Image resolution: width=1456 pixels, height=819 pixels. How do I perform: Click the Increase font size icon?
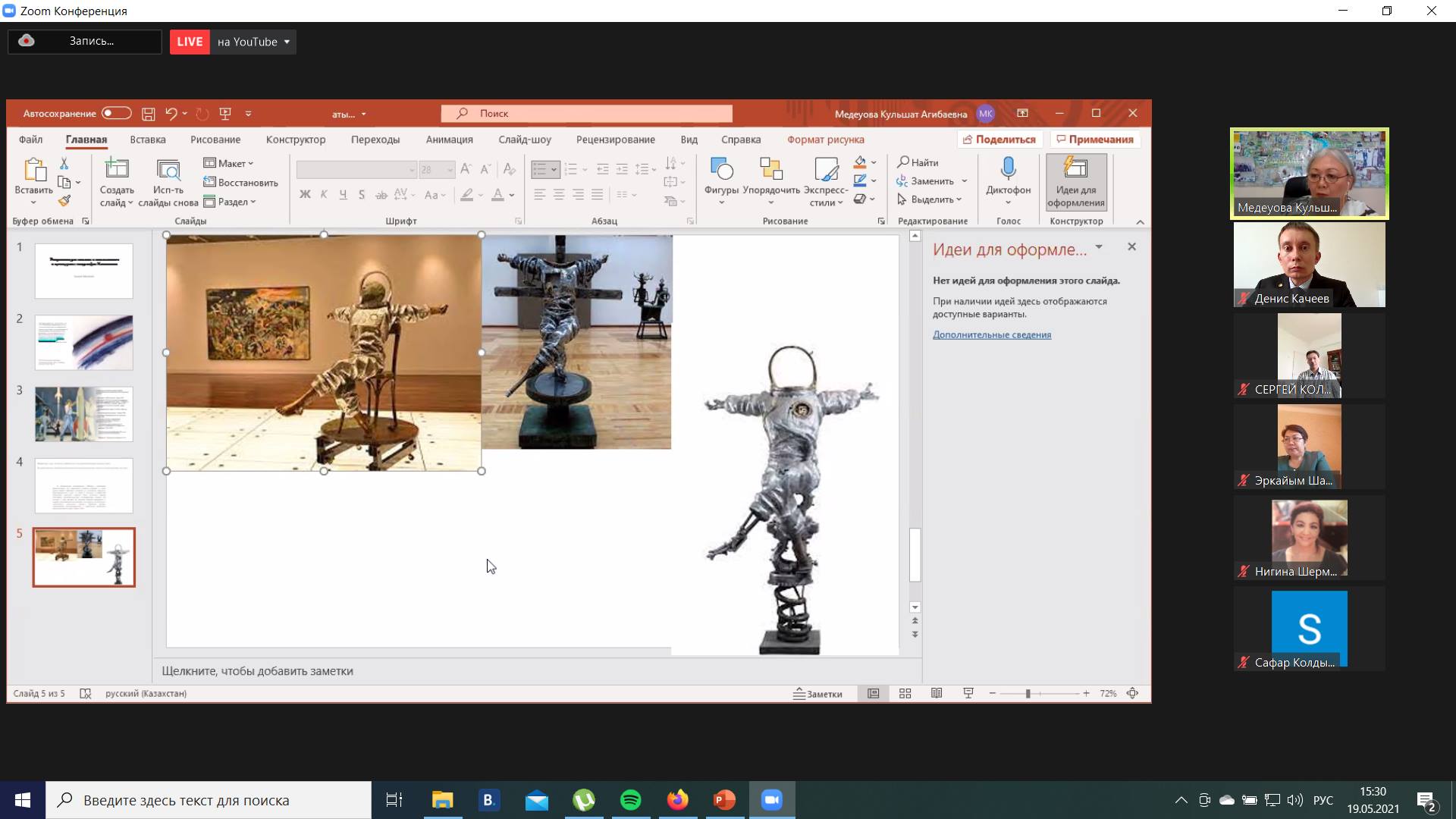(x=466, y=169)
